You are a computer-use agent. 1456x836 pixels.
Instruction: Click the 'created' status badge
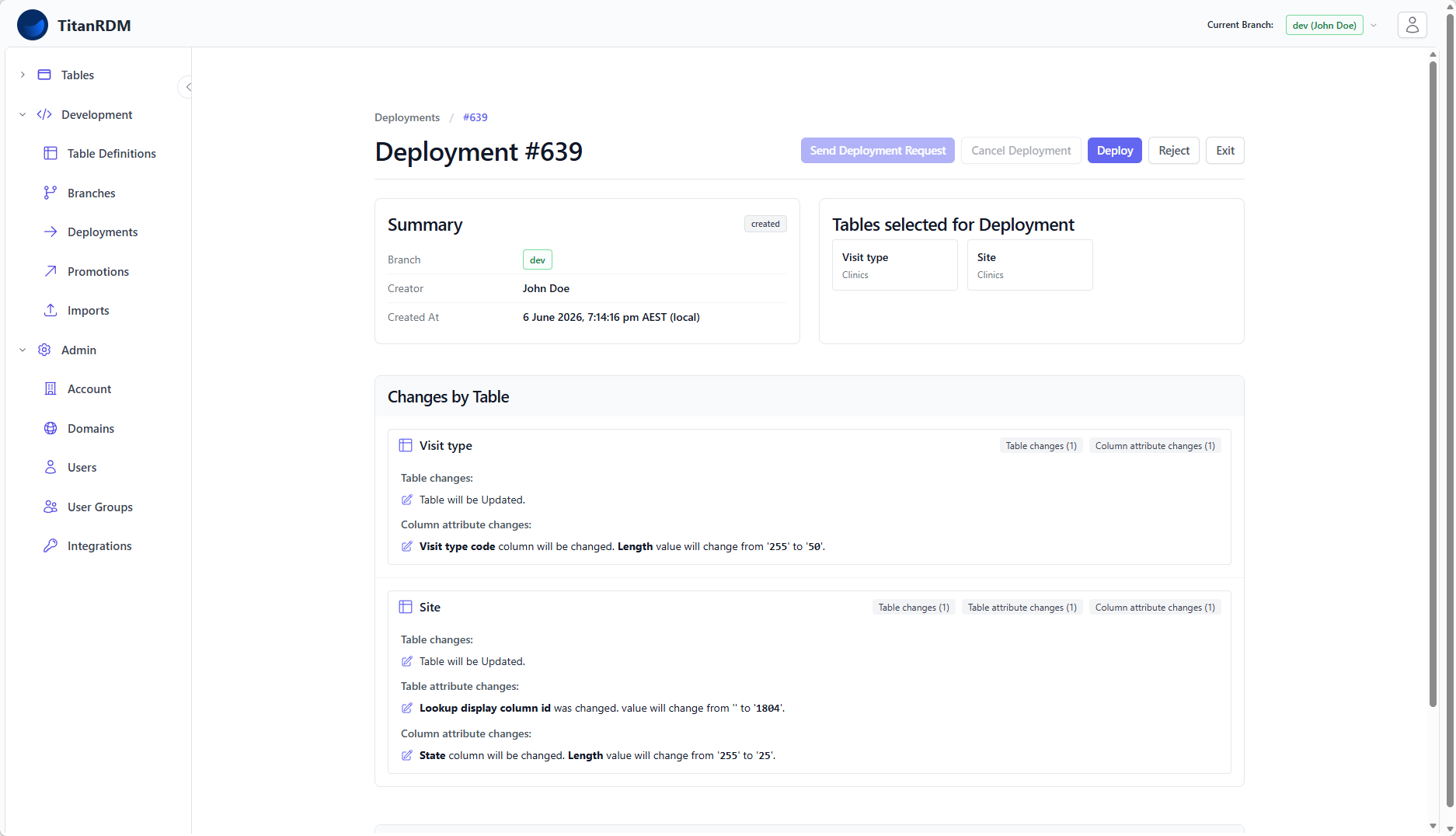pyautogui.click(x=765, y=224)
